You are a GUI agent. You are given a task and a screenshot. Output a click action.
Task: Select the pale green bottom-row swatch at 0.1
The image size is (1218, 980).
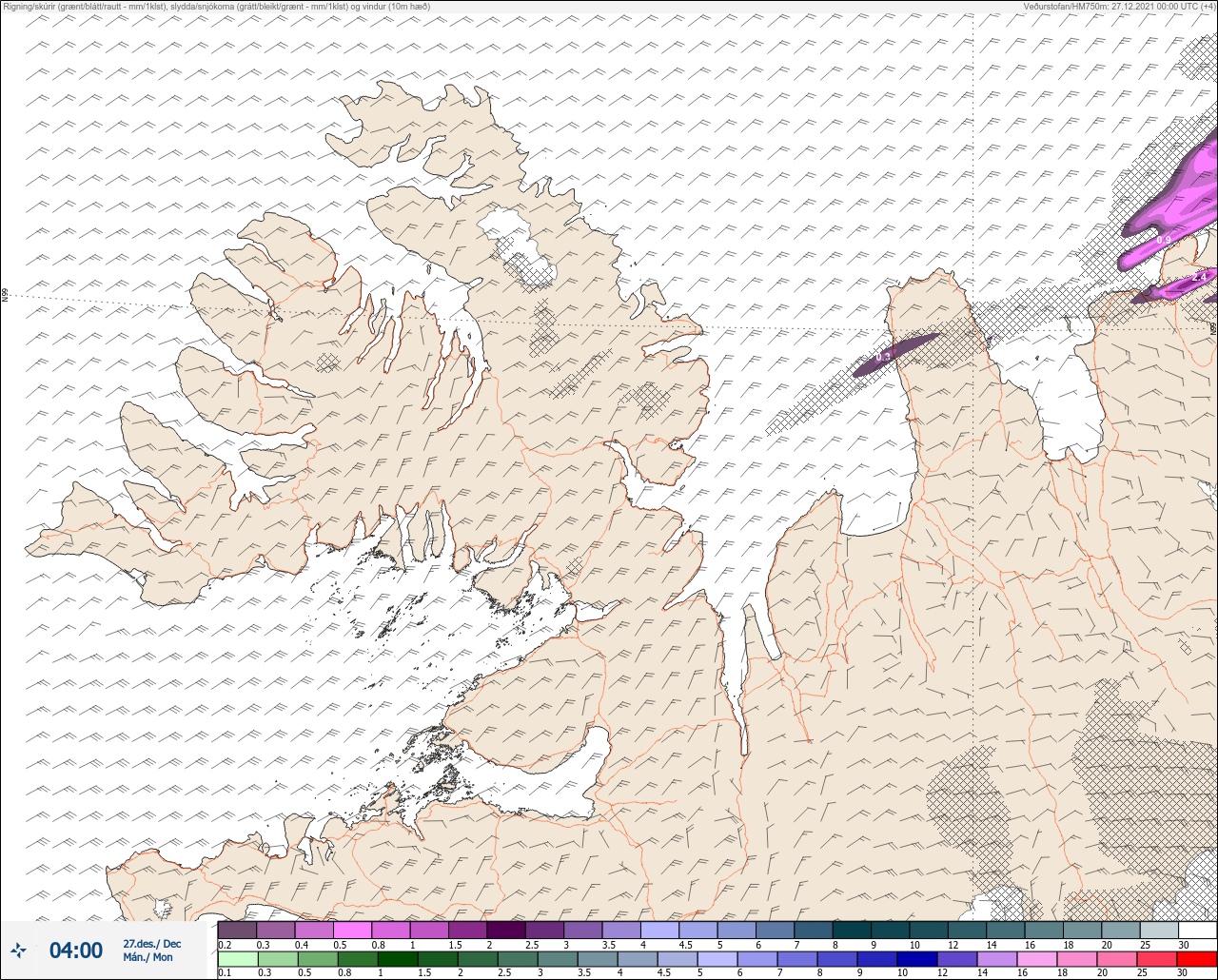tap(237, 958)
